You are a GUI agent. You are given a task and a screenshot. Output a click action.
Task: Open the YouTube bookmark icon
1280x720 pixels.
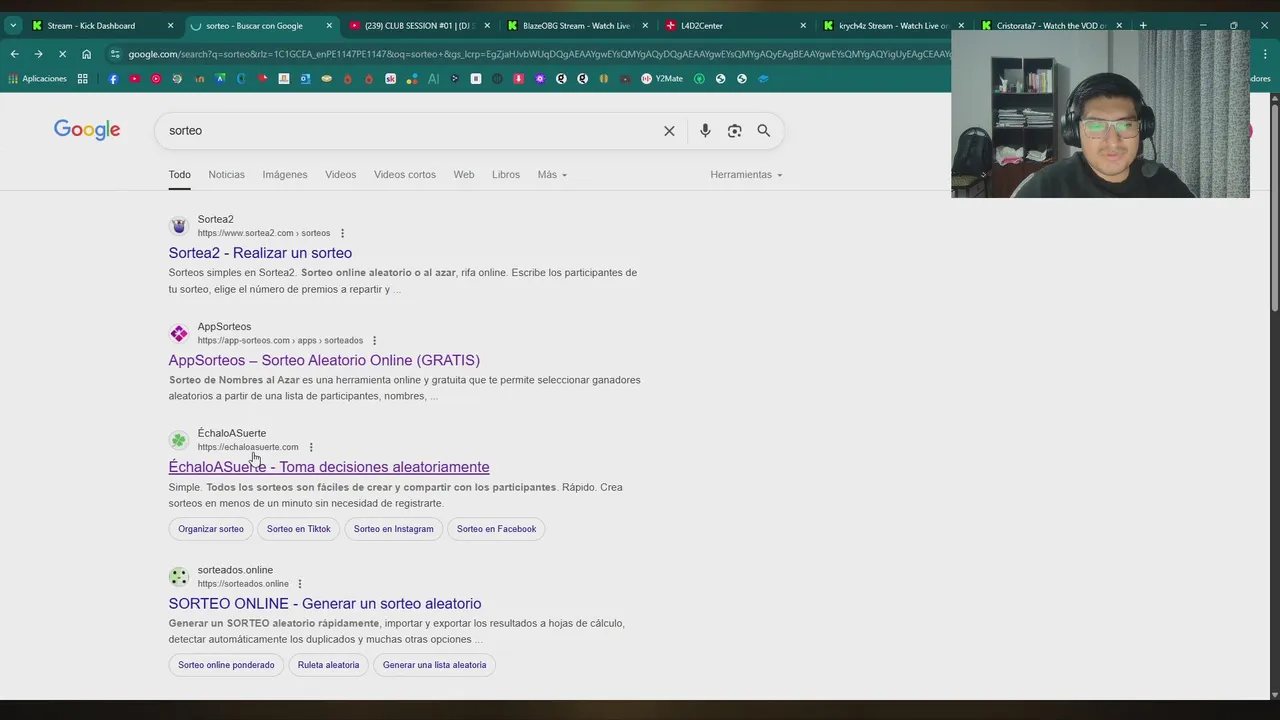click(135, 79)
